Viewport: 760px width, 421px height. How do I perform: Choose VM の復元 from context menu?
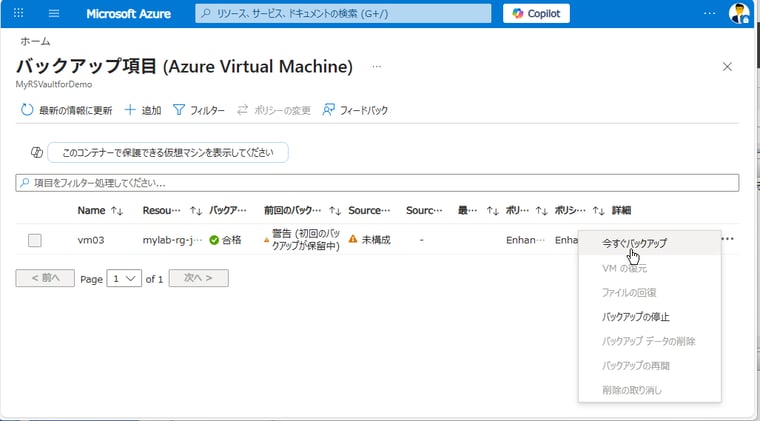[x=649, y=268]
